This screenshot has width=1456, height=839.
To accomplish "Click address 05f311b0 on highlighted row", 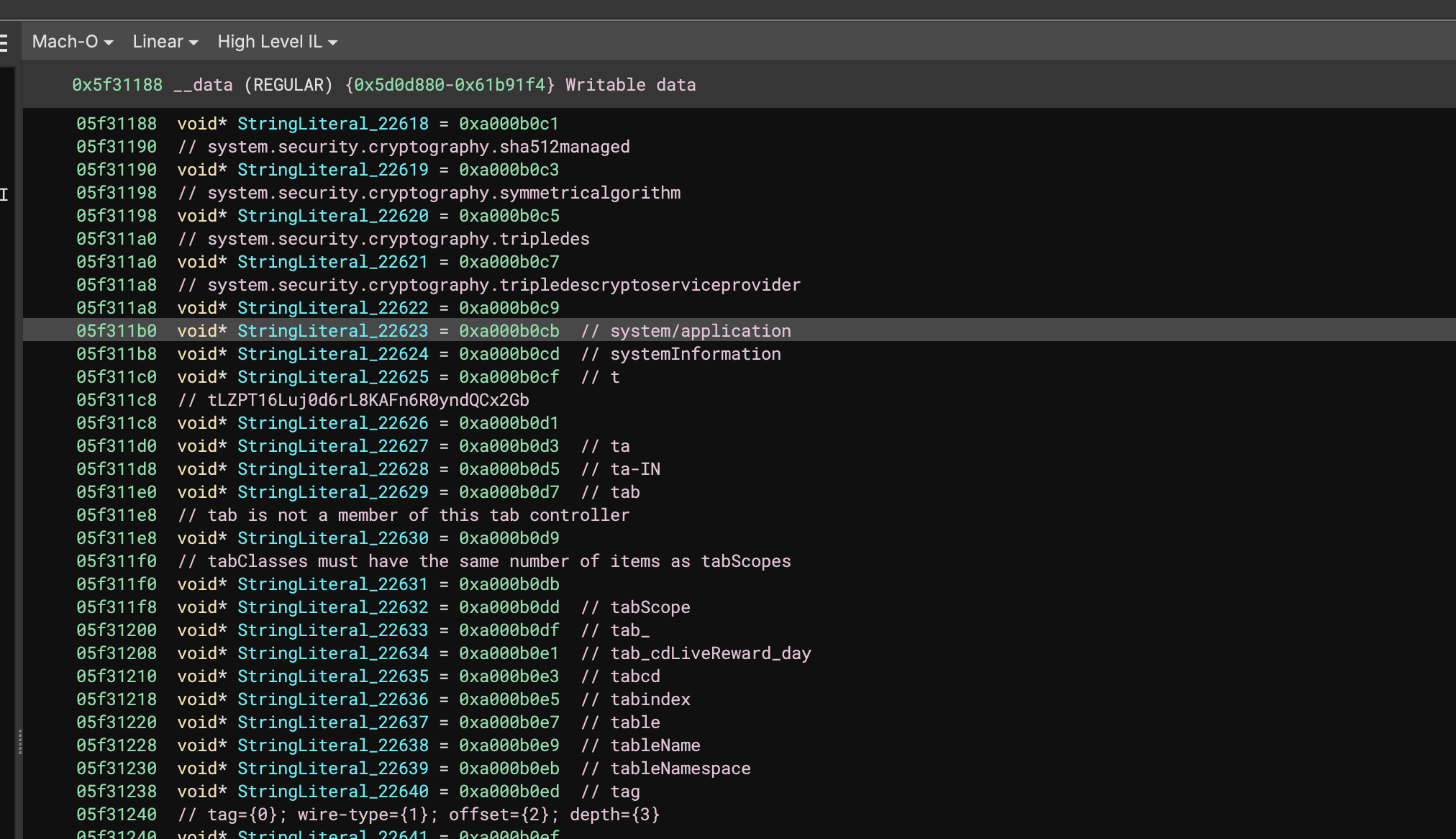I will tap(117, 331).
